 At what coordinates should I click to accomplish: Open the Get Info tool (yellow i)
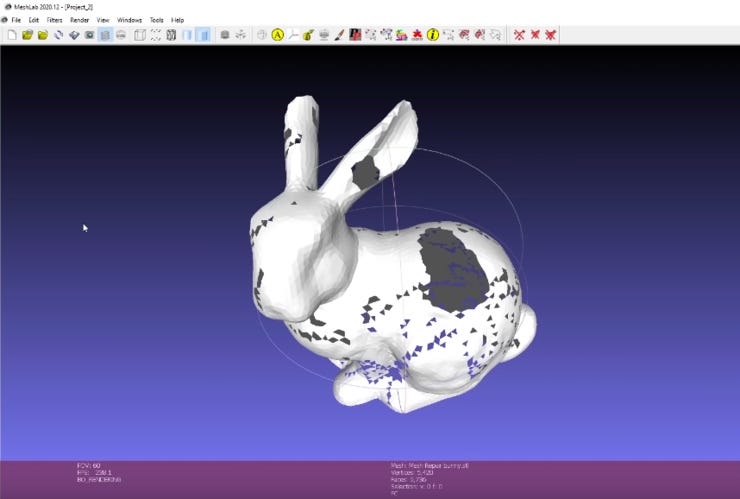433,34
